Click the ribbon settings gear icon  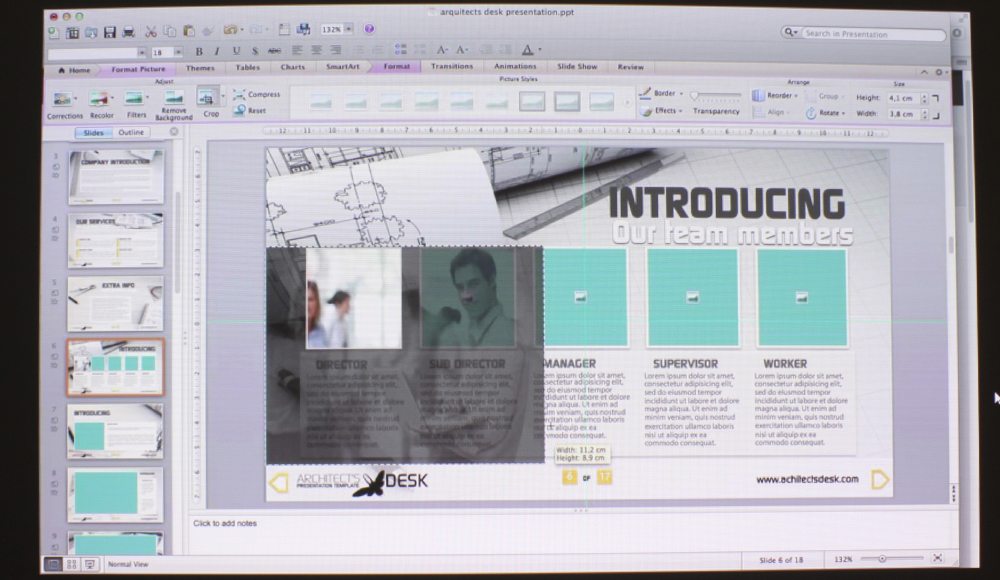point(939,72)
